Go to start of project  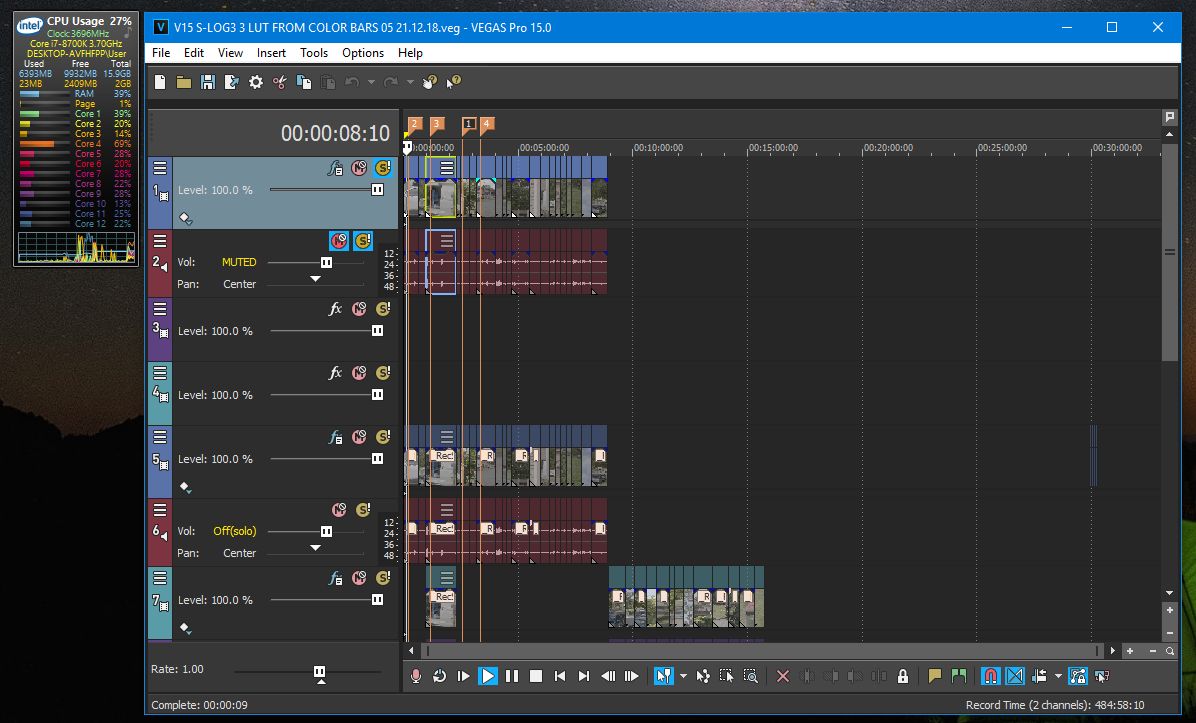pyautogui.click(x=560, y=676)
